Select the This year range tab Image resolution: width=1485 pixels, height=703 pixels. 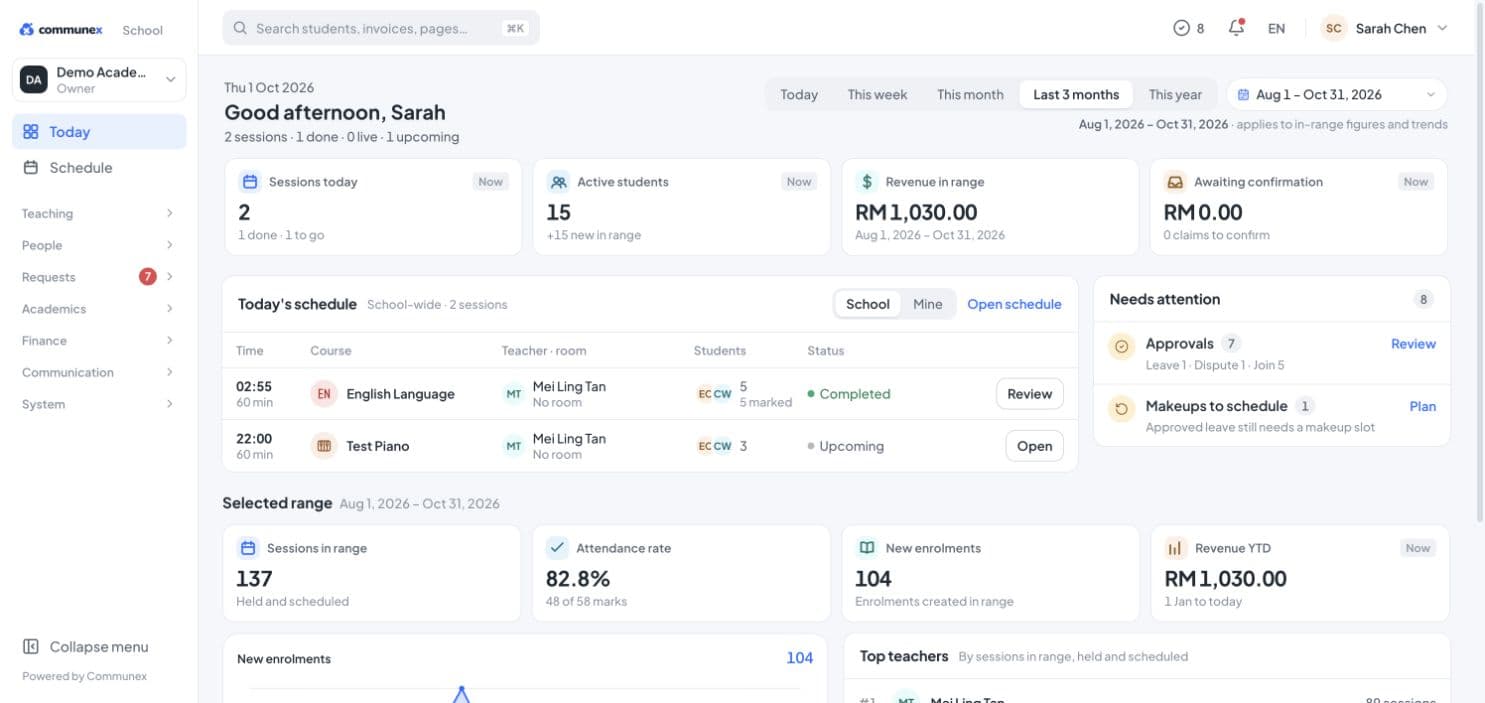1175,95
